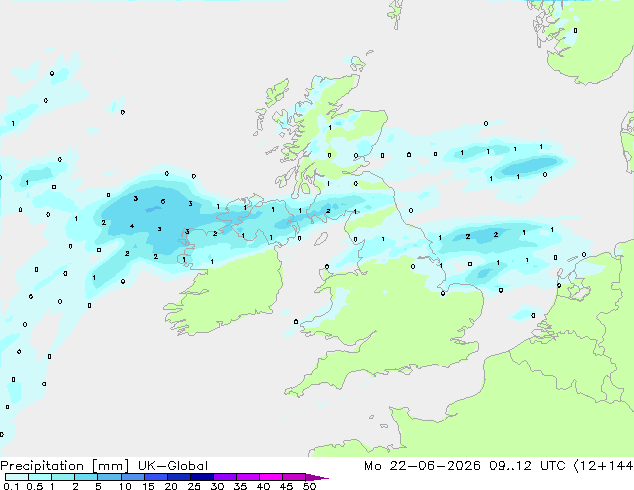The image size is (634, 490).
Task: Click the '40' legend scale label
Action: (x=263, y=486)
